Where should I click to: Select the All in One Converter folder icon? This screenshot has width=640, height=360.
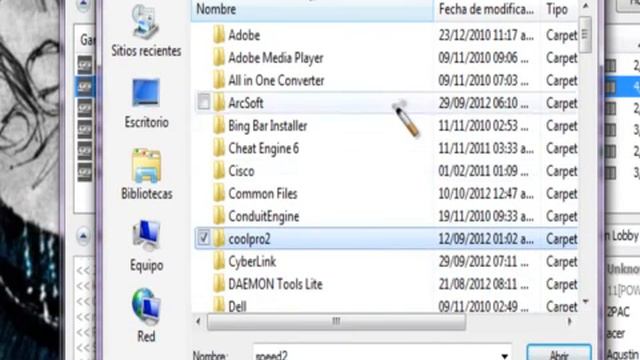point(219,80)
